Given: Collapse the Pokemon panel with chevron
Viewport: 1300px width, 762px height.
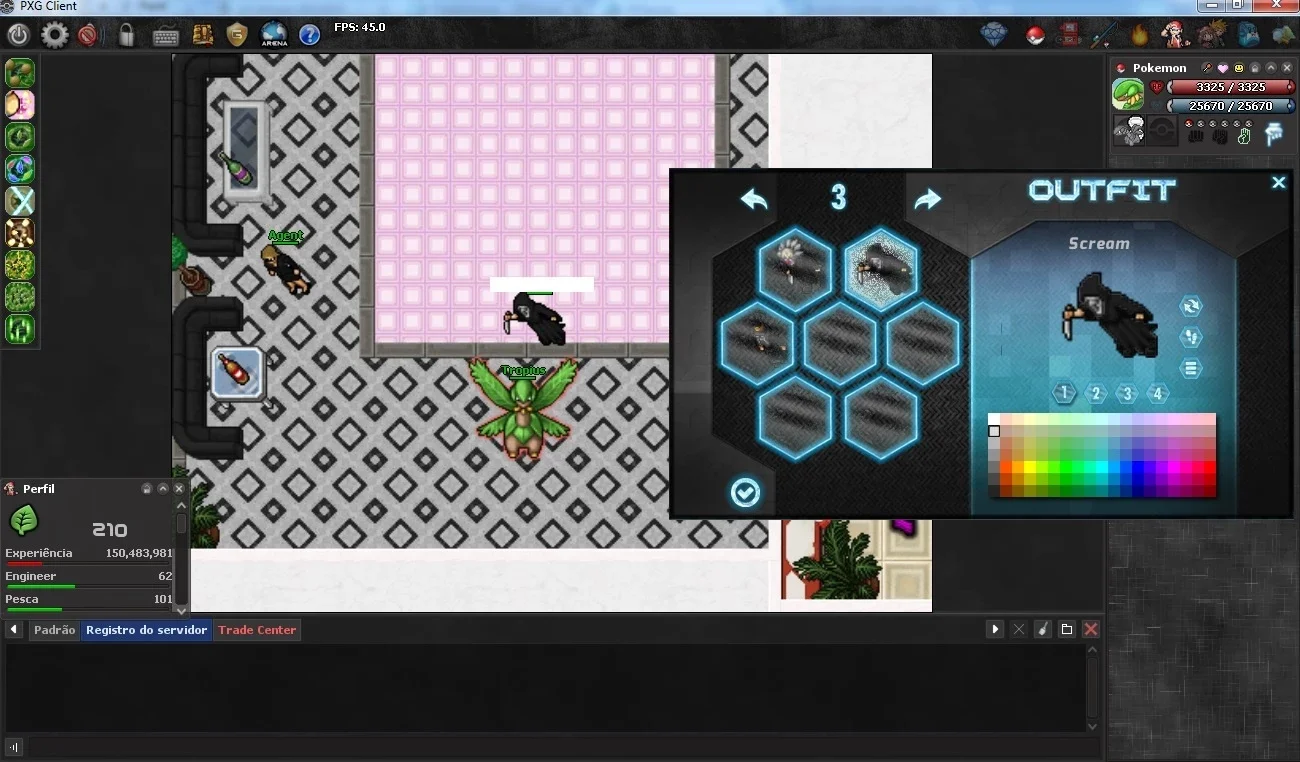Looking at the screenshot, I should (1271, 68).
